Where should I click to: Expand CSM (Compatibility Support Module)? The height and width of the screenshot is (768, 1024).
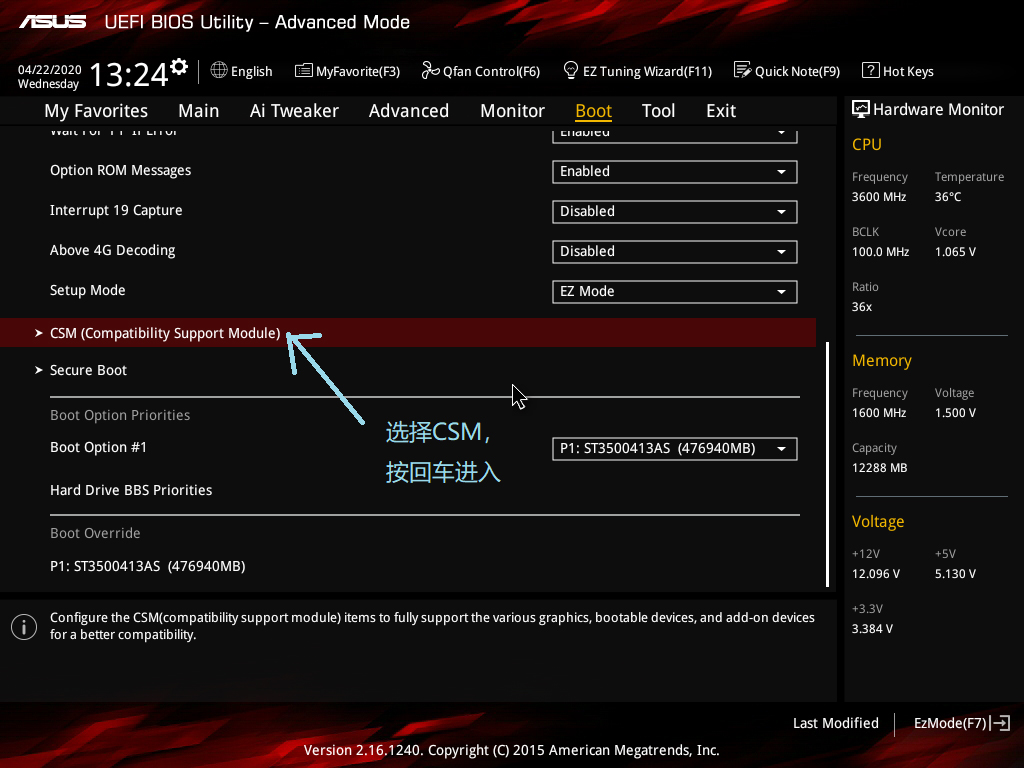click(408, 332)
